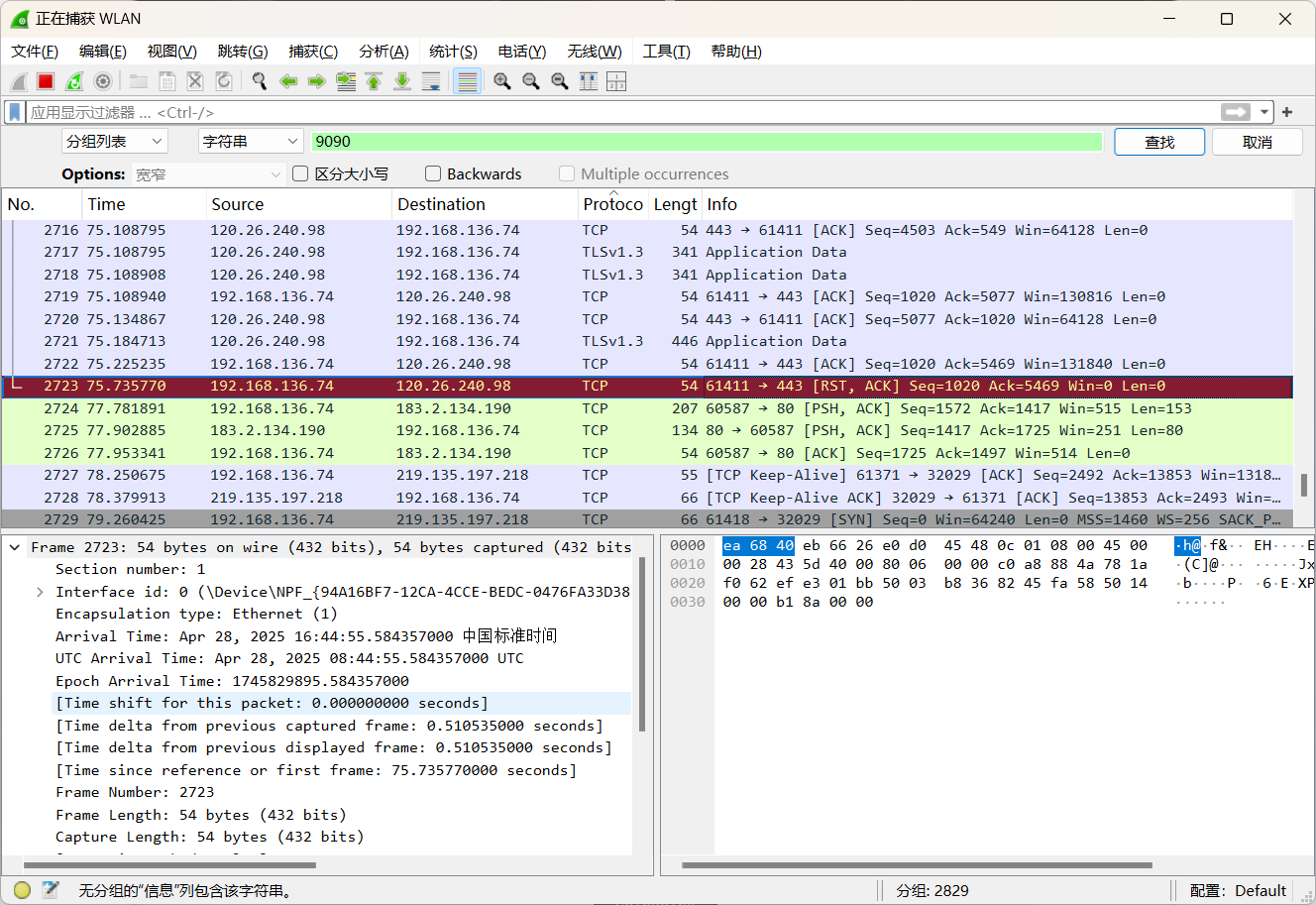Viewport: 1316px width, 905px height.
Task: Sort by the Protocol column header
Action: [x=612, y=204]
